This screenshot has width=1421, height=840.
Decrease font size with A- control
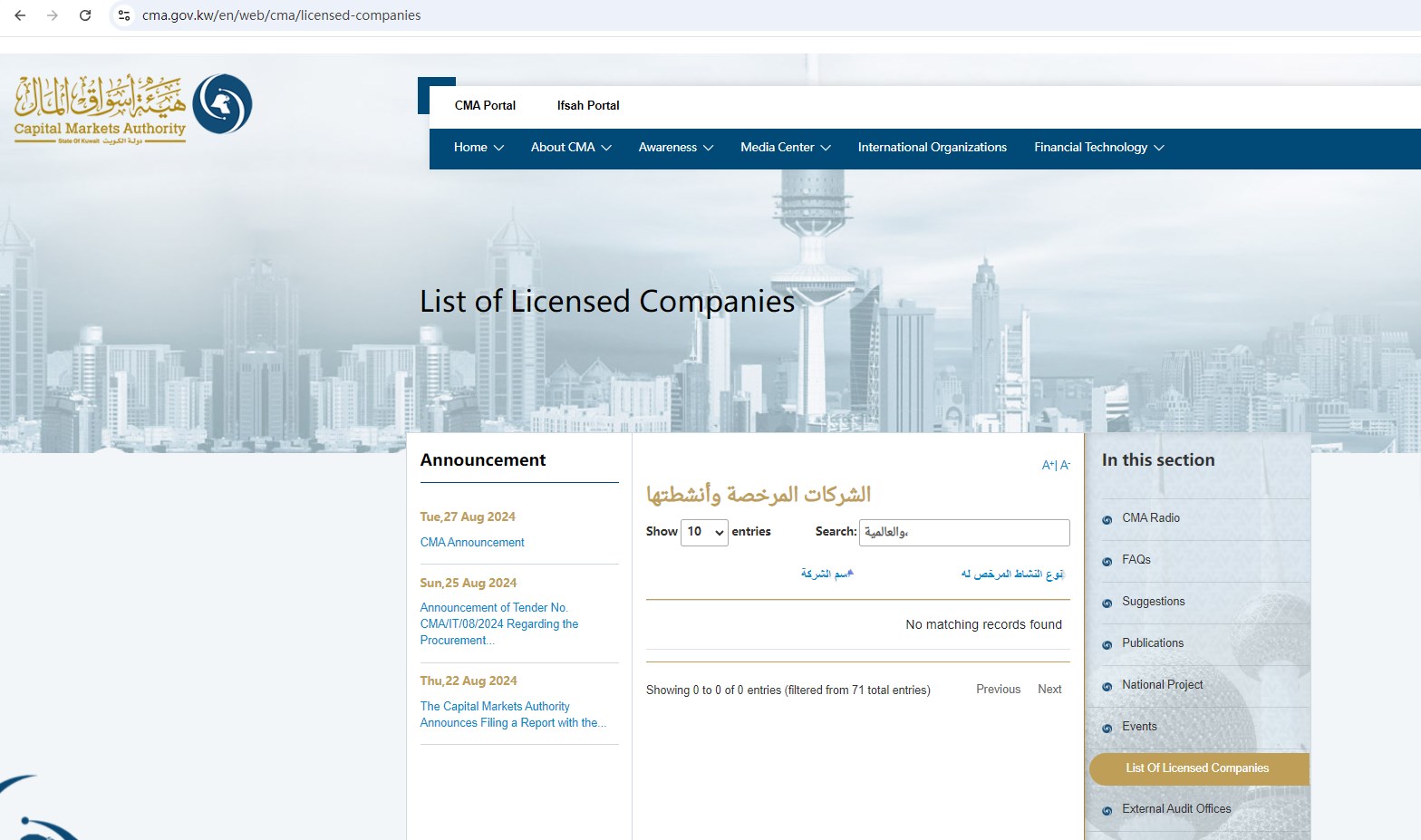1065,465
